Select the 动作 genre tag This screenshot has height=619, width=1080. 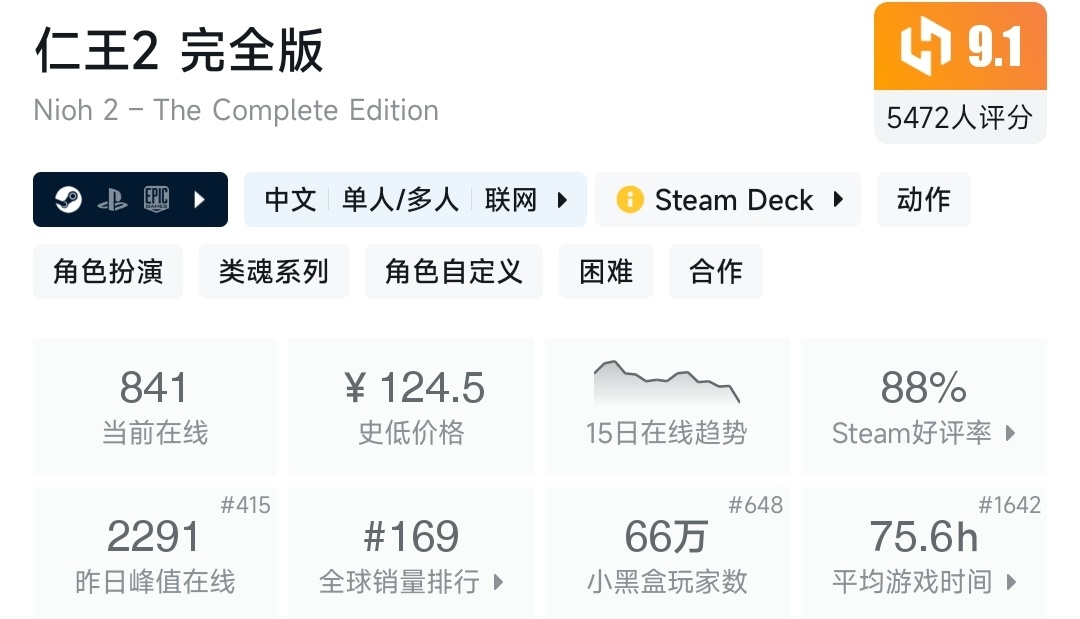[x=923, y=200]
